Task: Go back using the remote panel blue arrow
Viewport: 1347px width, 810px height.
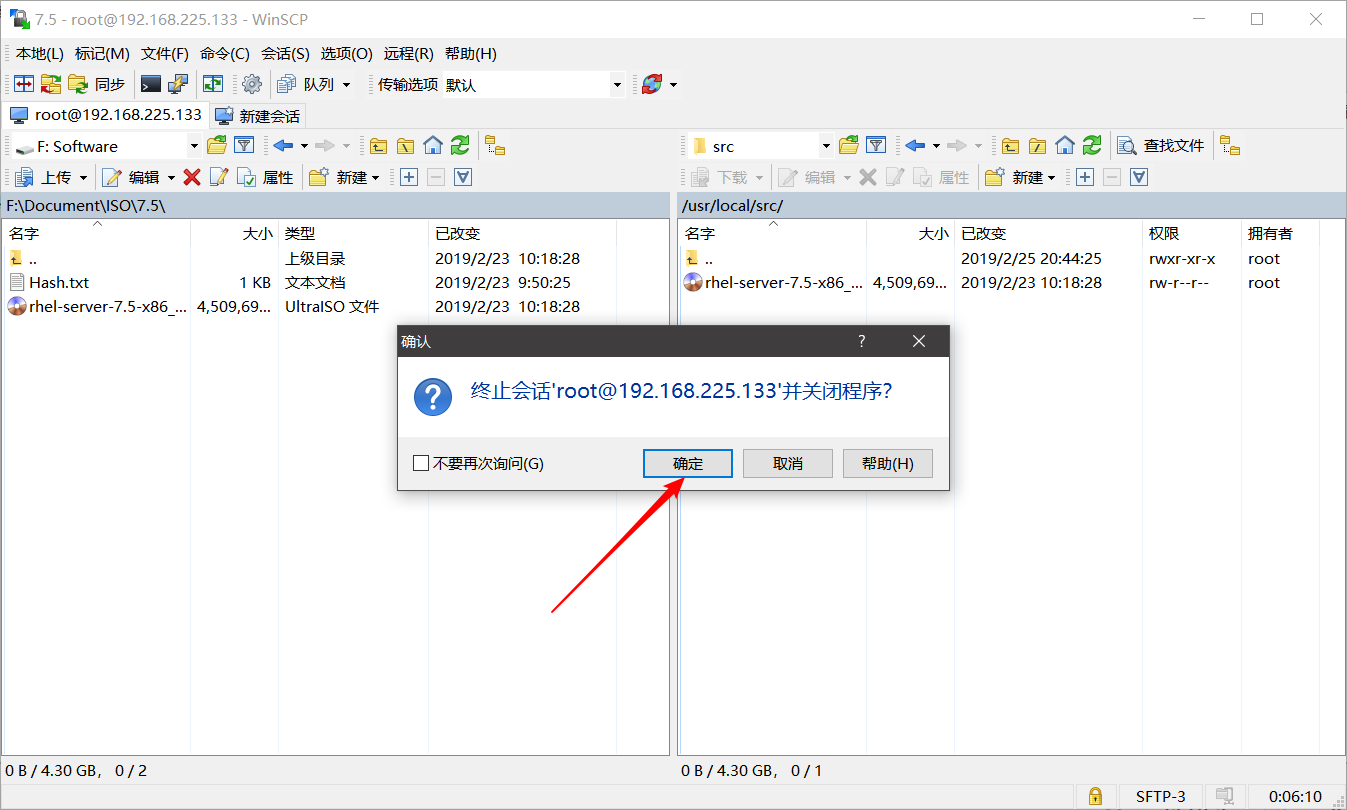Action: [x=915, y=146]
